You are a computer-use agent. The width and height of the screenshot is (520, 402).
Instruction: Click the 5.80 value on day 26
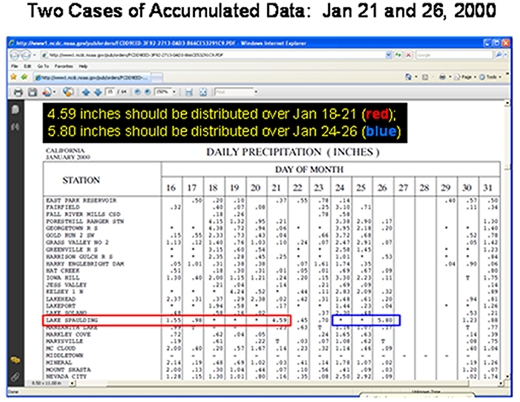coord(386,320)
